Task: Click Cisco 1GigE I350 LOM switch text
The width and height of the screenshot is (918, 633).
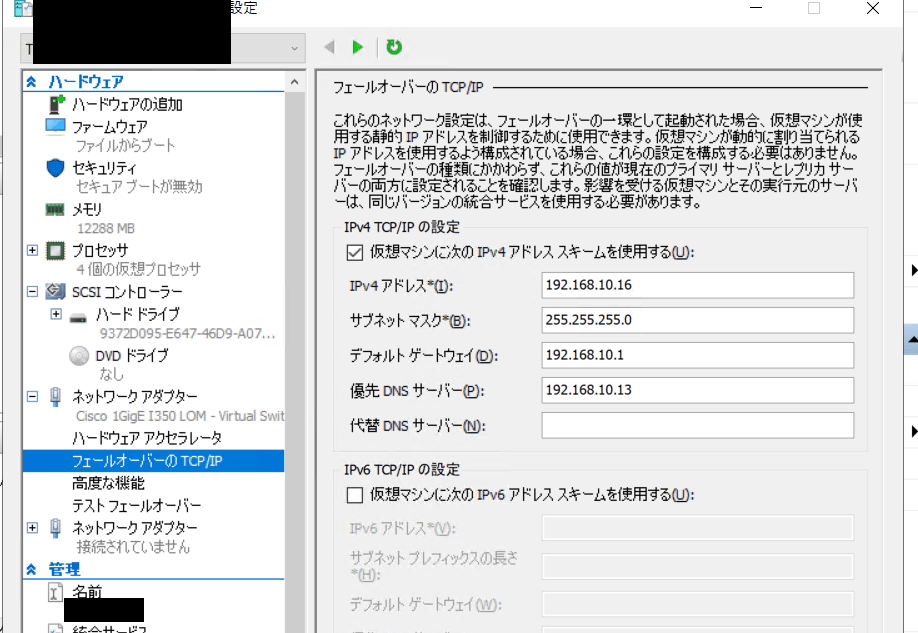Action: point(180,416)
